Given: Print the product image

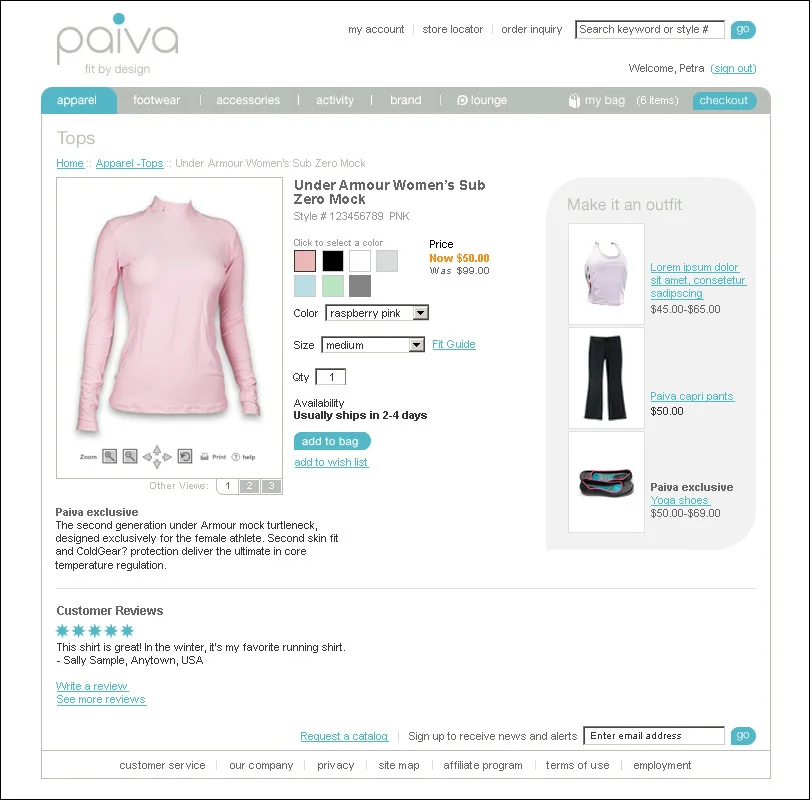Looking at the screenshot, I should coord(213,457).
